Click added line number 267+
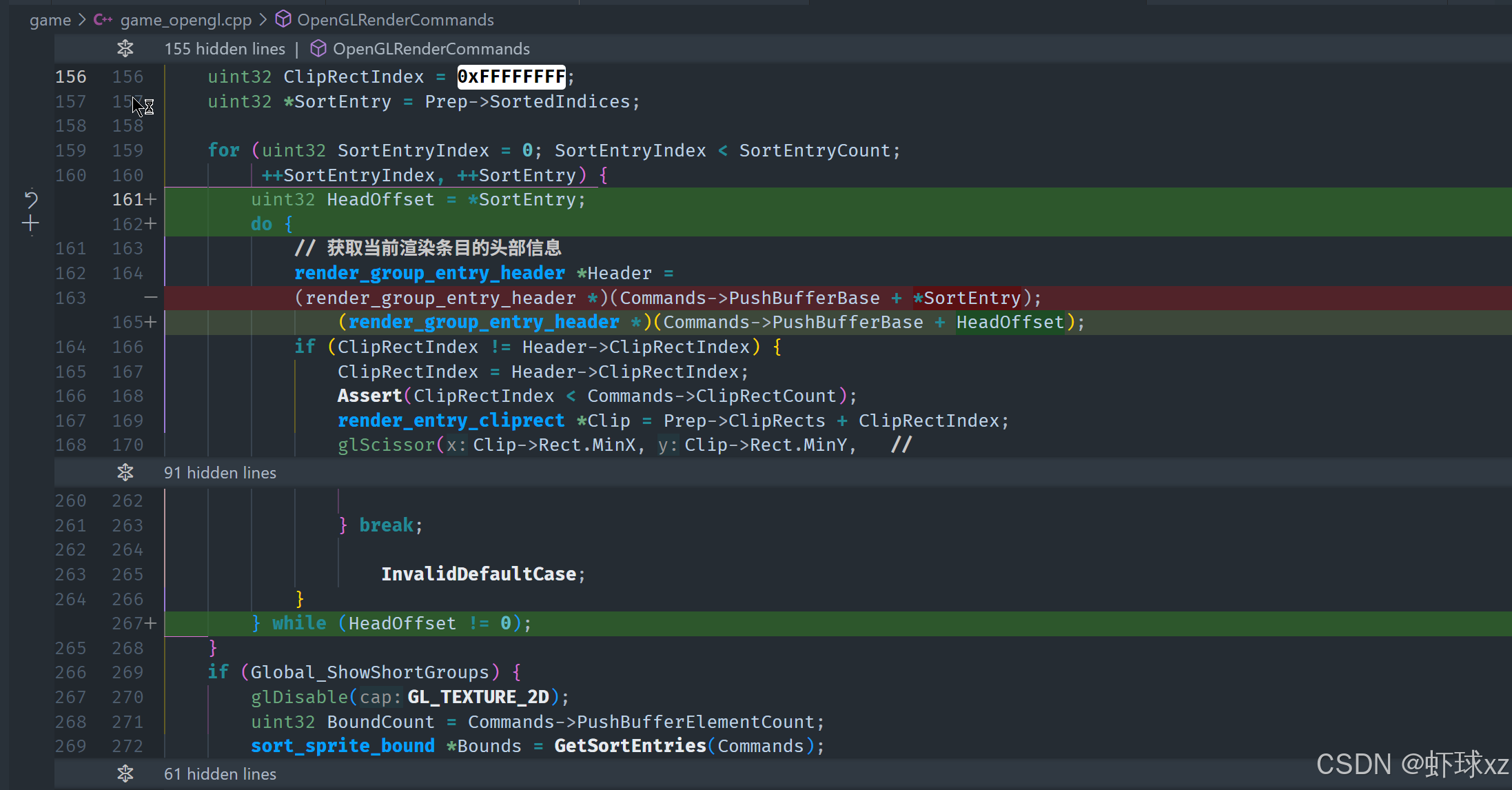Viewport: 1512px width, 790px height. pyautogui.click(x=134, y=623)
